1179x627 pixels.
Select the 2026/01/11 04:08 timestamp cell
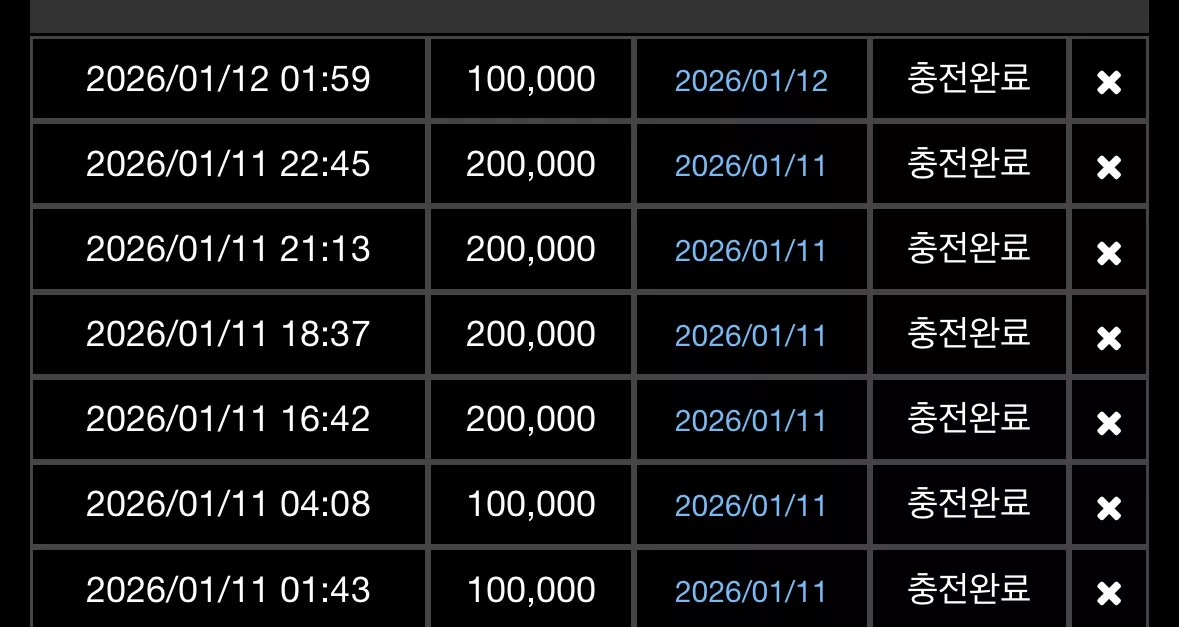(228, 504)
